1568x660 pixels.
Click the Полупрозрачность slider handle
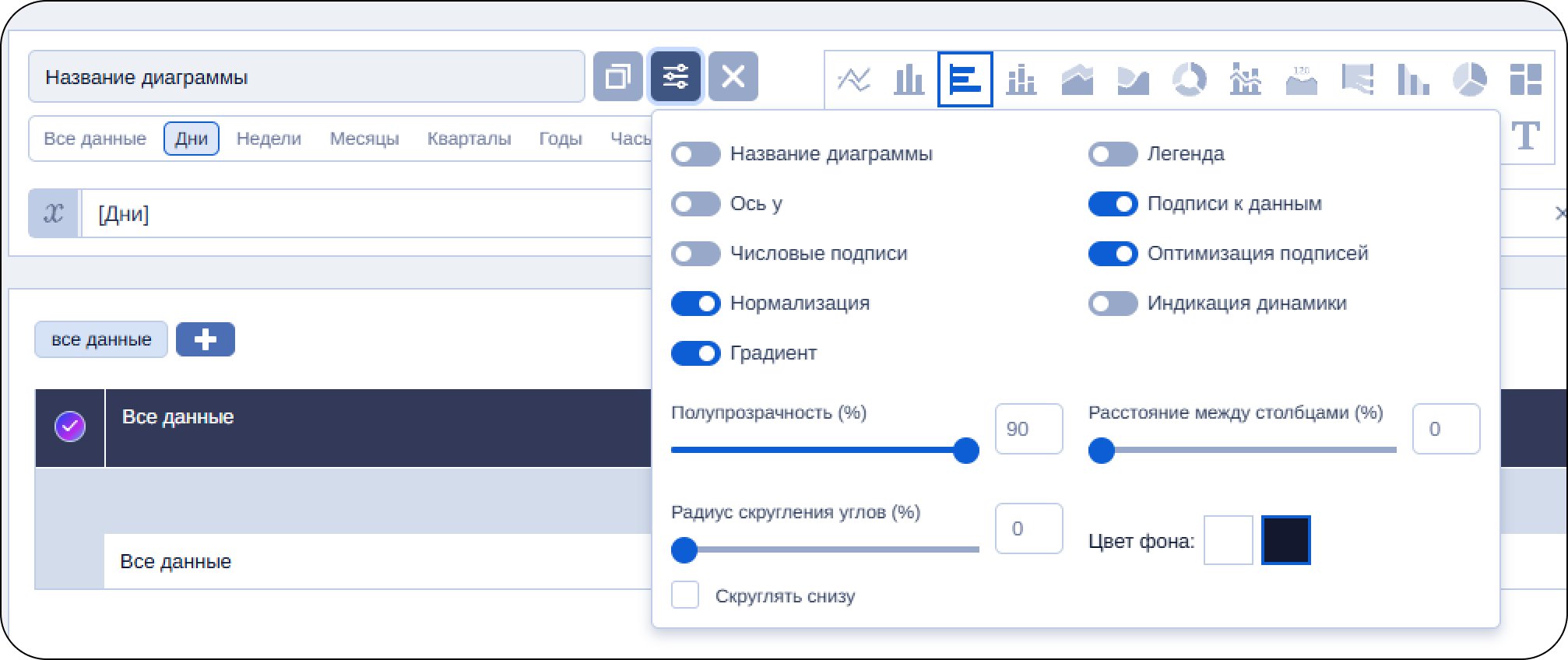pyautogui.click(x=966, y=451)
